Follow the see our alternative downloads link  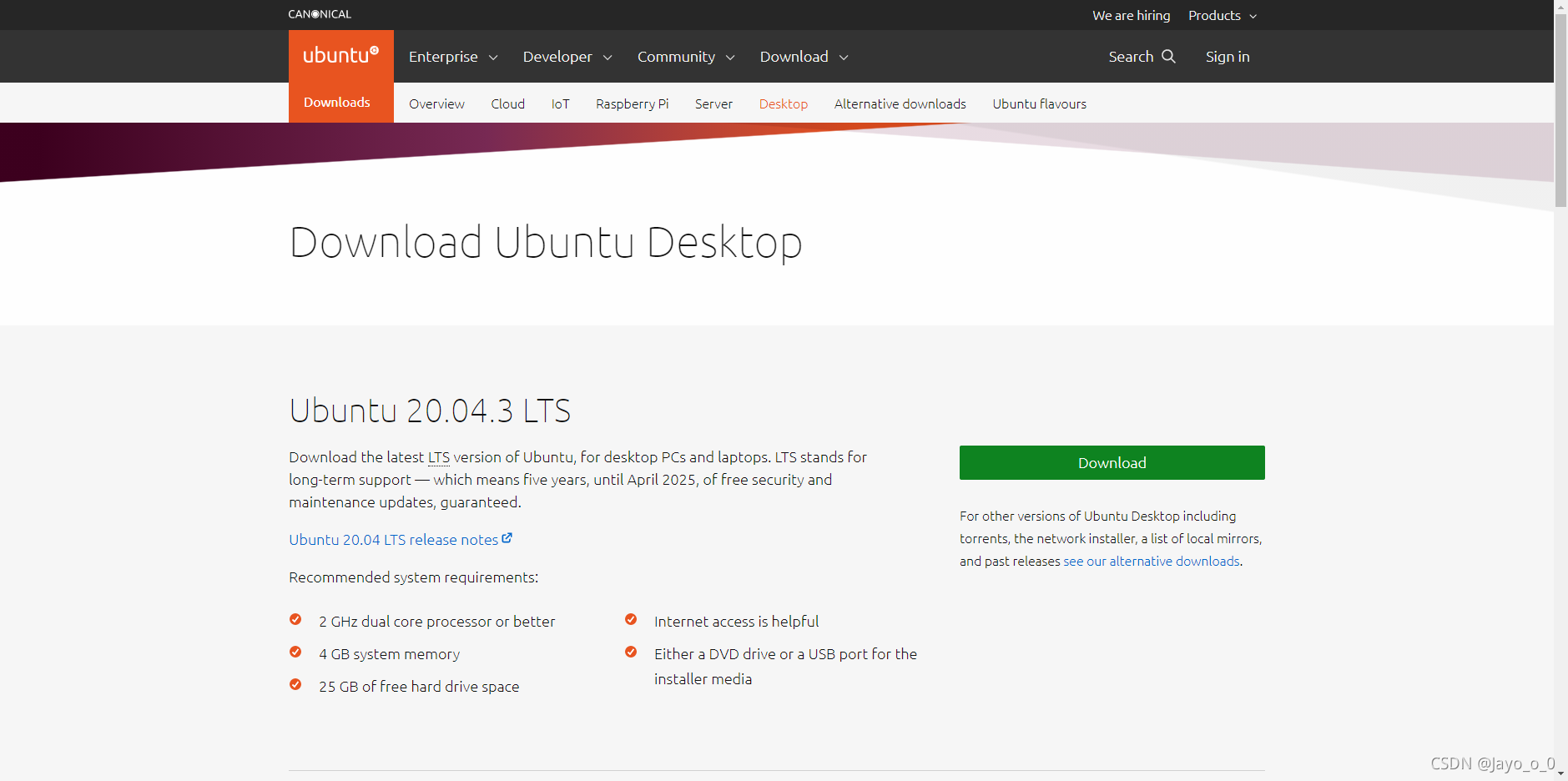[x=1152, y=561]
